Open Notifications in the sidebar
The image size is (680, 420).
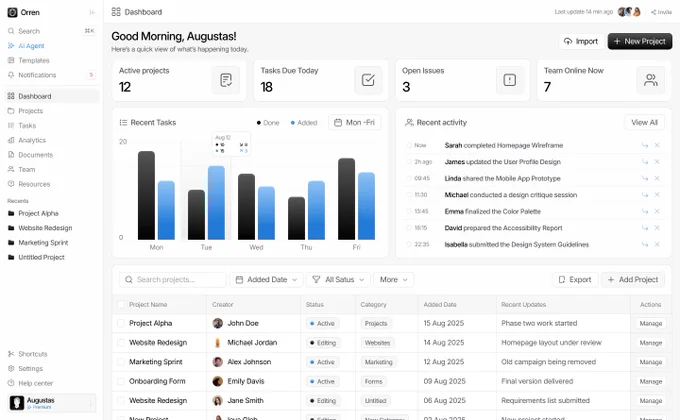37,75
